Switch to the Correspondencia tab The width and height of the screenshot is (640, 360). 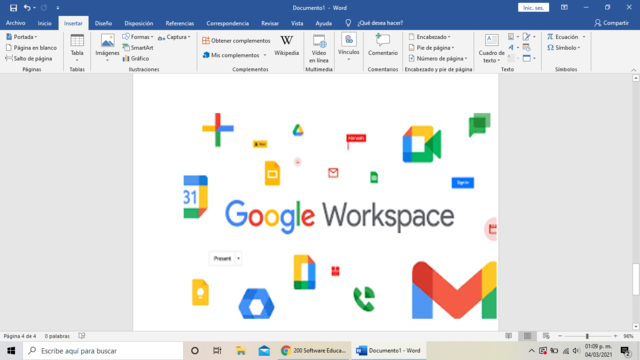click(227, 23)
